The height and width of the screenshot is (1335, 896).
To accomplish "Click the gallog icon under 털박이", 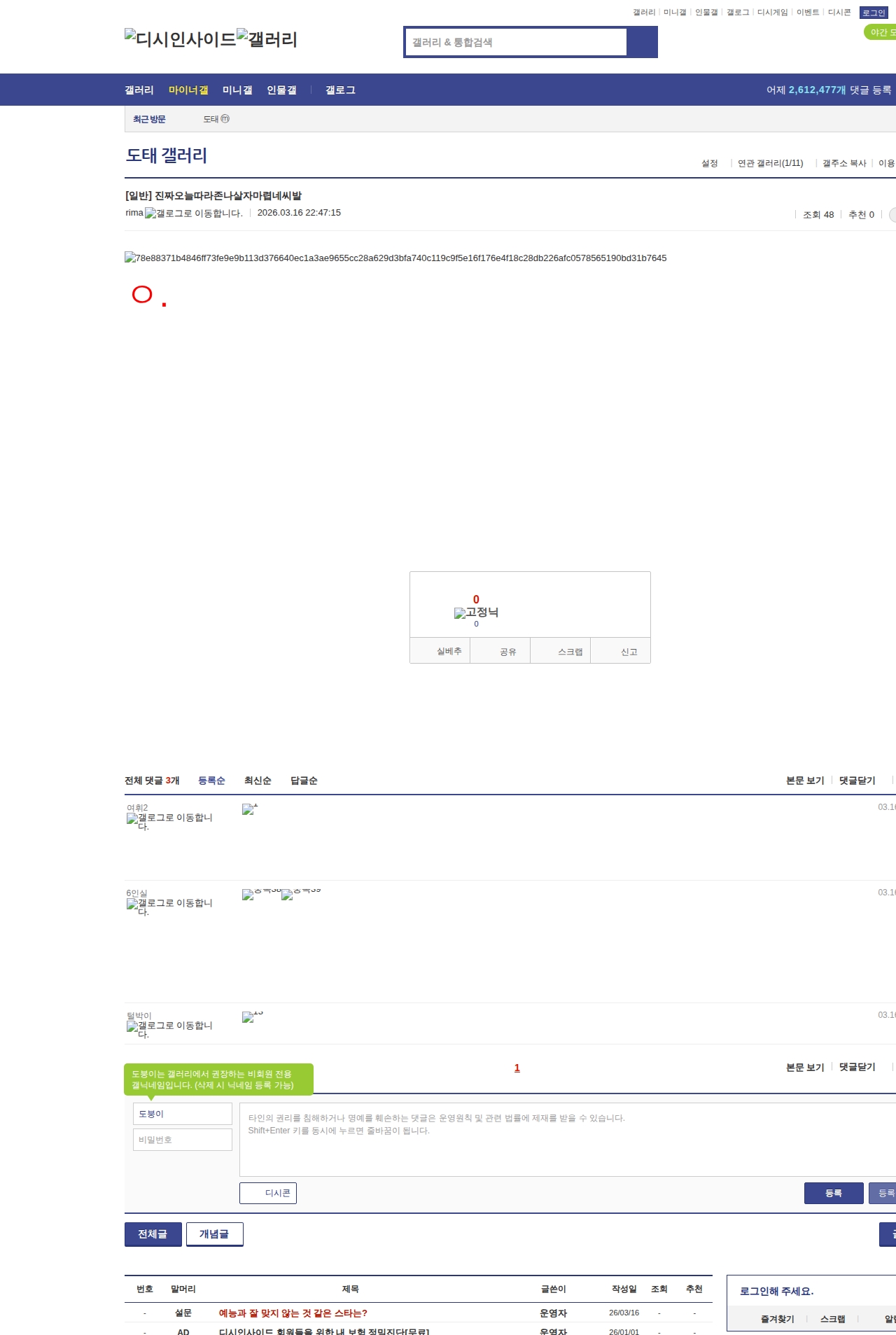I will pos(169,1026).
